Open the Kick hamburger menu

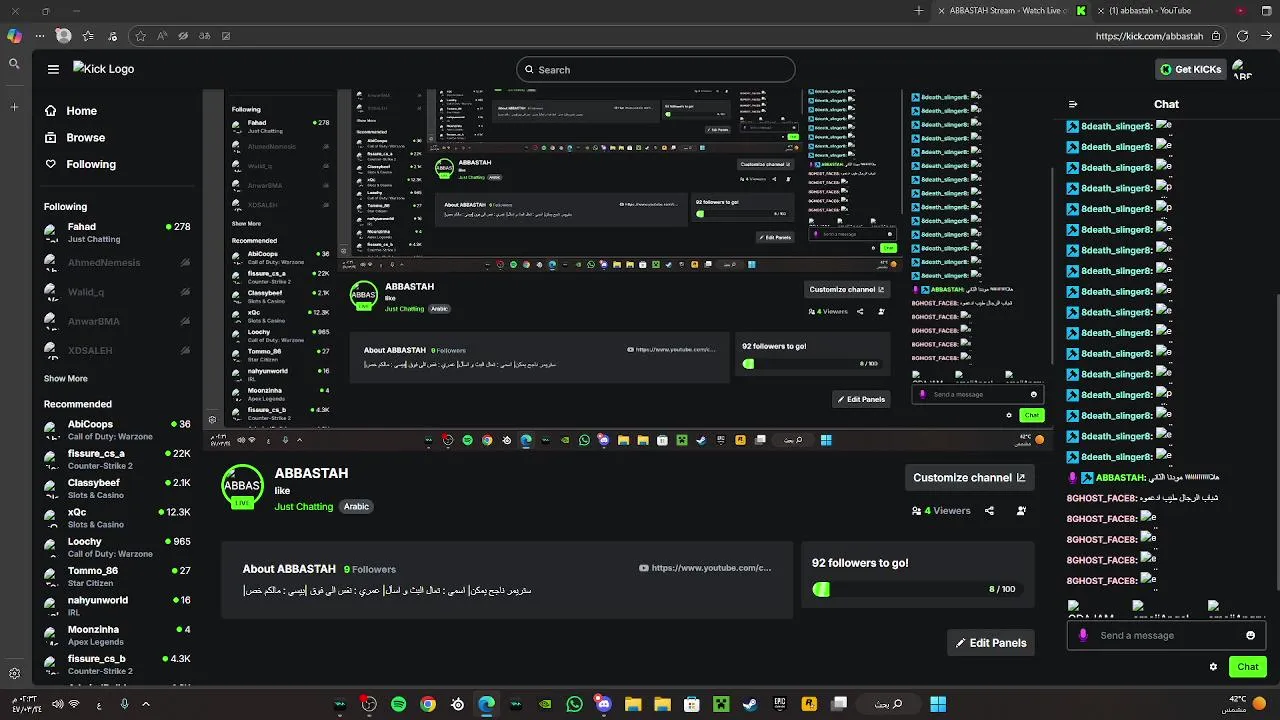coord(53,69)
